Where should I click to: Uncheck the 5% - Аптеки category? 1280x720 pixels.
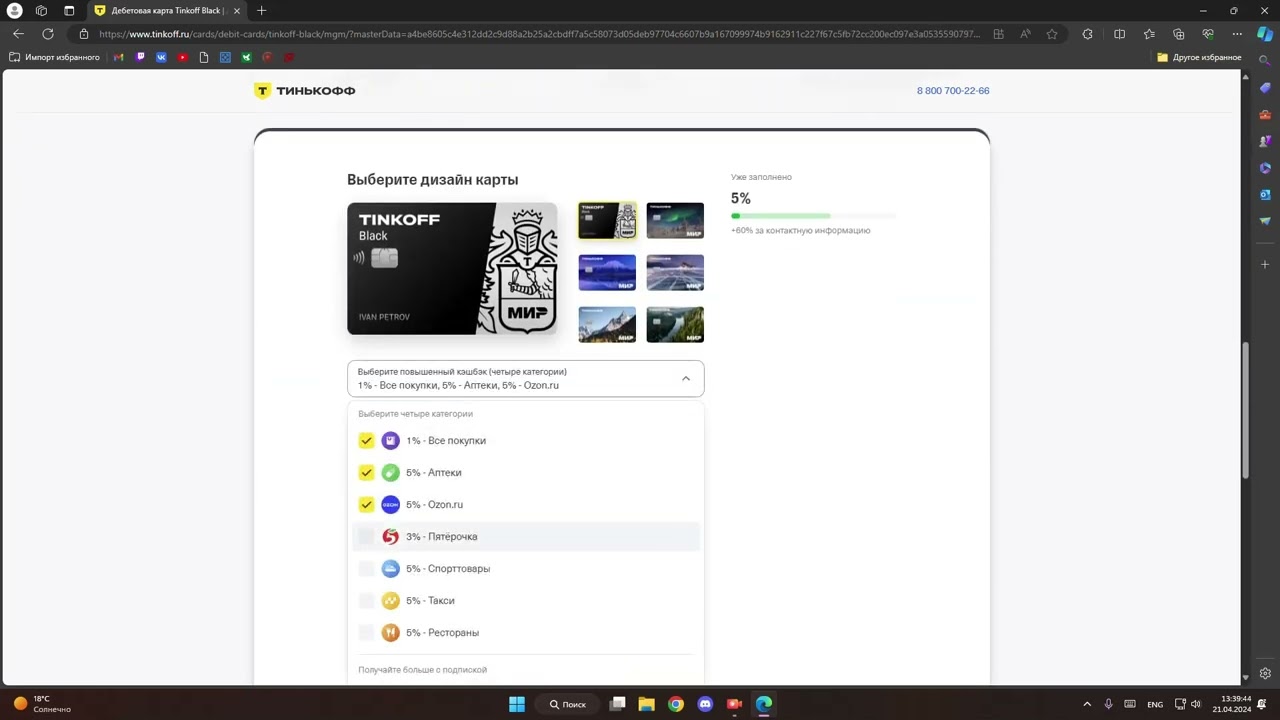366,473
